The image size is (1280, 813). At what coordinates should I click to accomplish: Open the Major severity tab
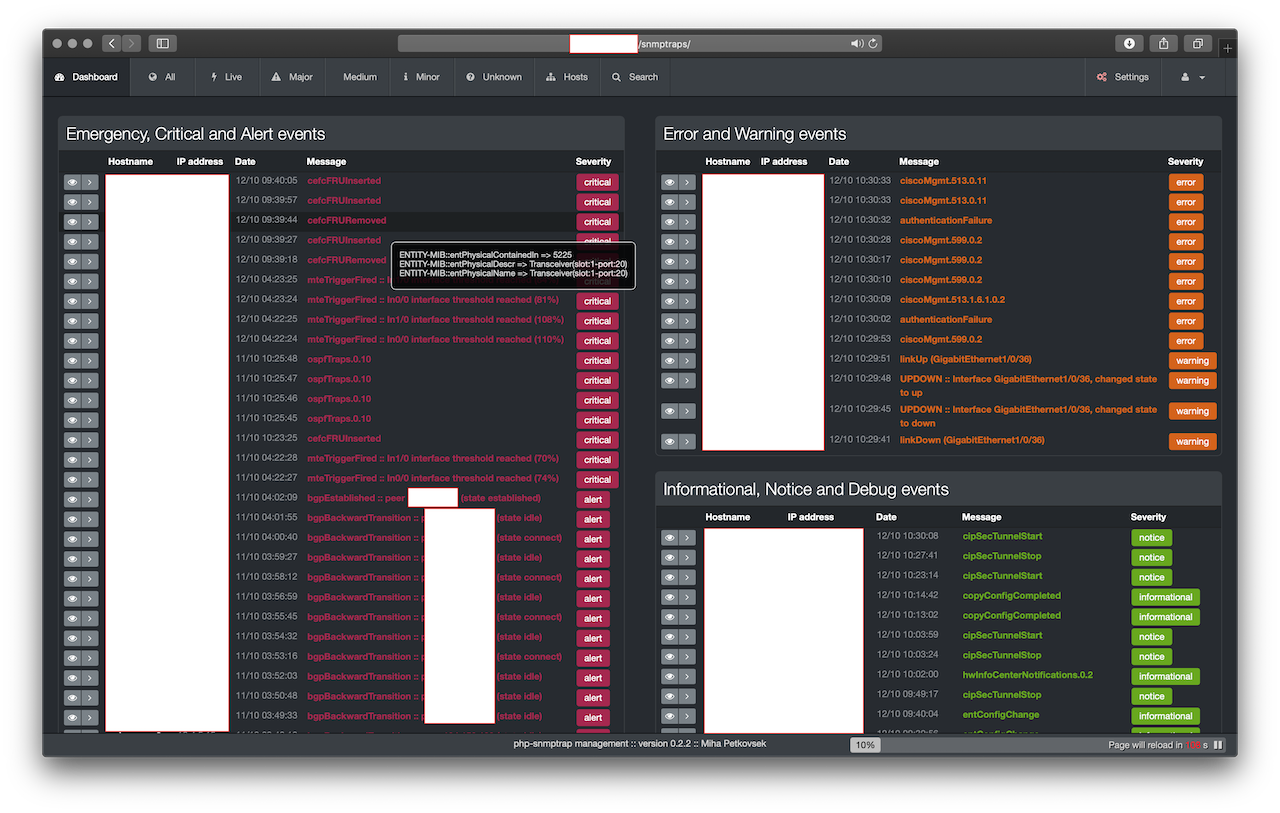pos(292,77)
